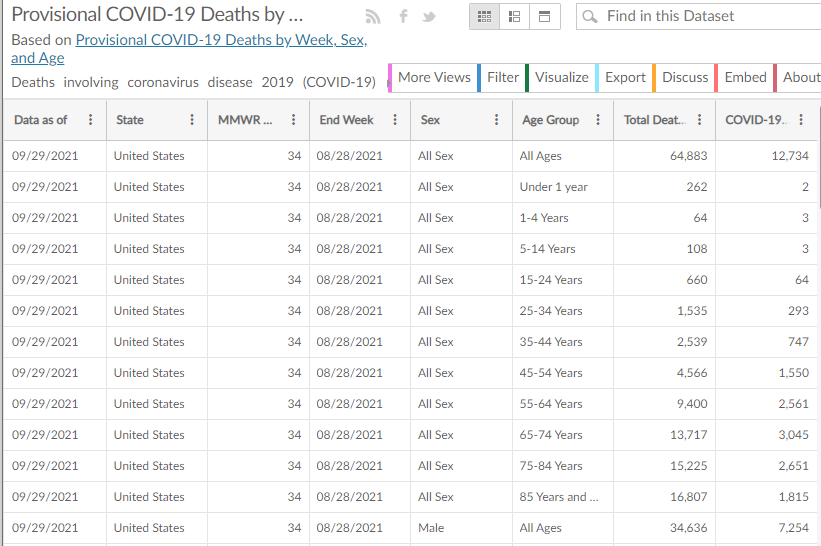
Task: Open the Provisional COVID-19 Deaths source link
Action: [x=221, y=41]
